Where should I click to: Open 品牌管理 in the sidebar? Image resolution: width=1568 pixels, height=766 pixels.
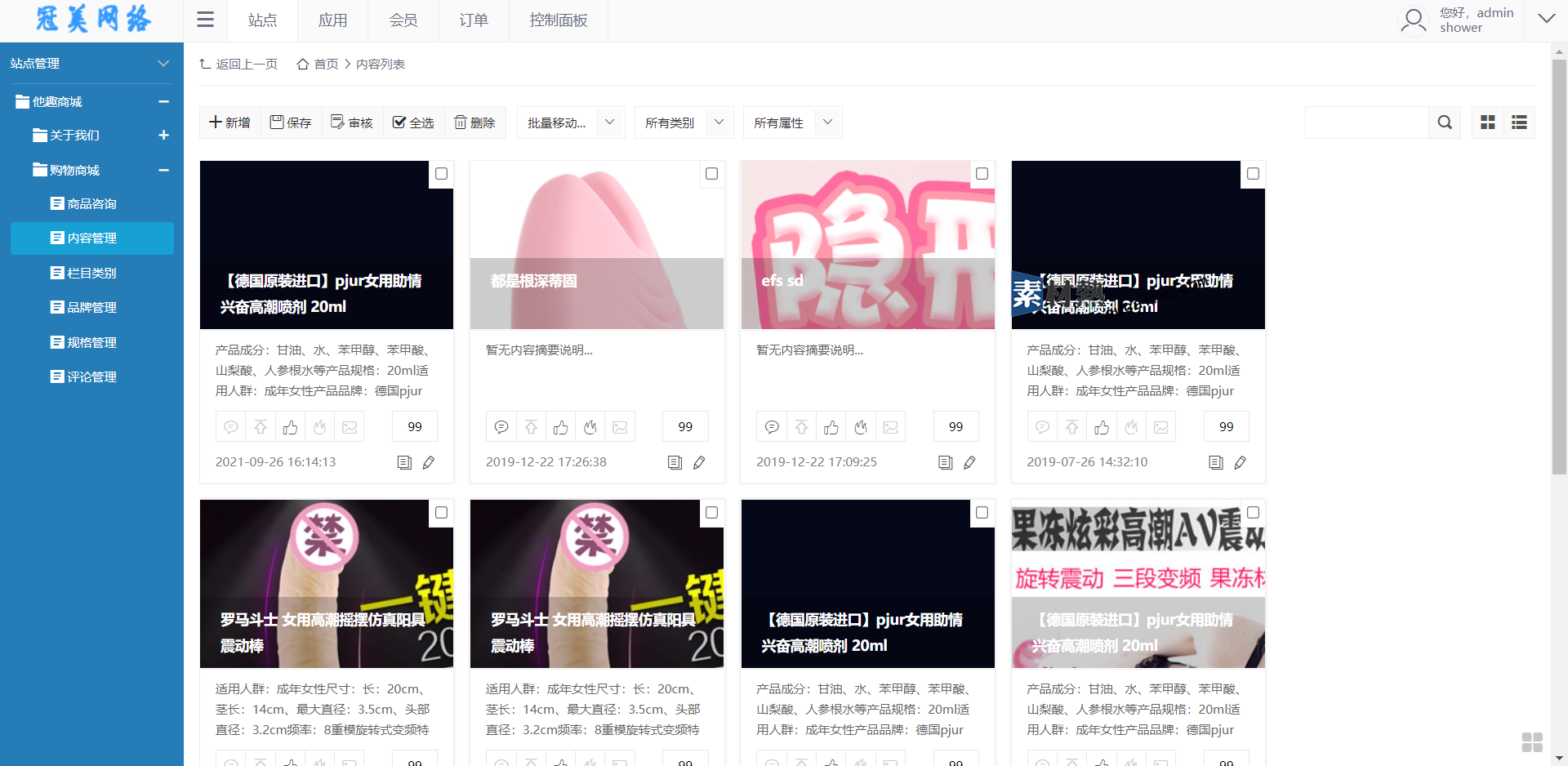coord(91,307)
